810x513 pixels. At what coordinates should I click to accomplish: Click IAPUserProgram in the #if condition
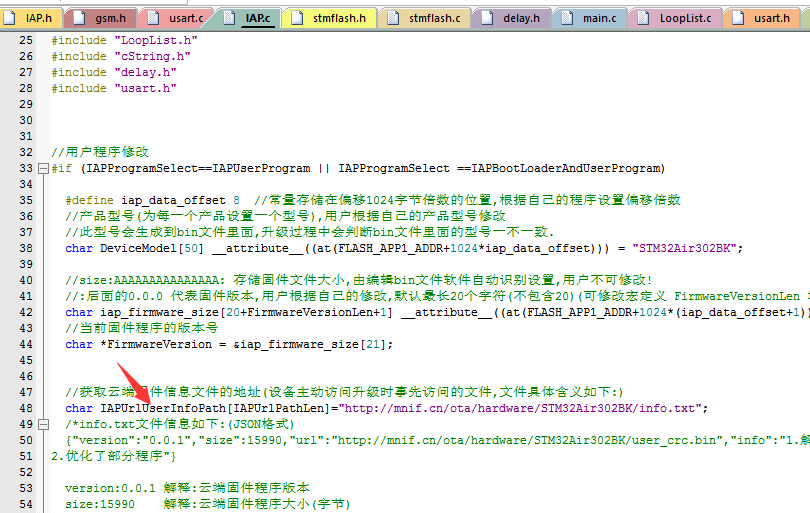(261, 168)
